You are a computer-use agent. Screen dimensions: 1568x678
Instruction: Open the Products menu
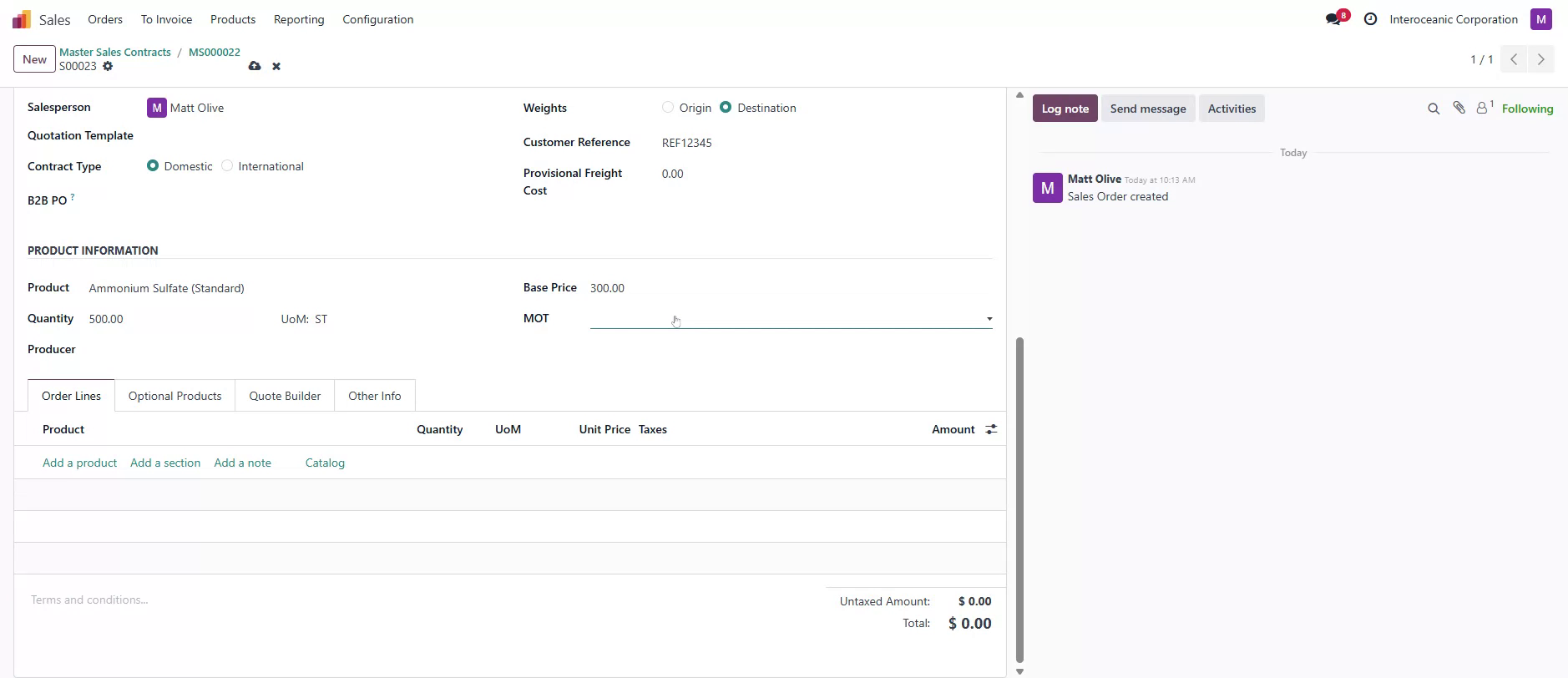(x=233, y=19)
